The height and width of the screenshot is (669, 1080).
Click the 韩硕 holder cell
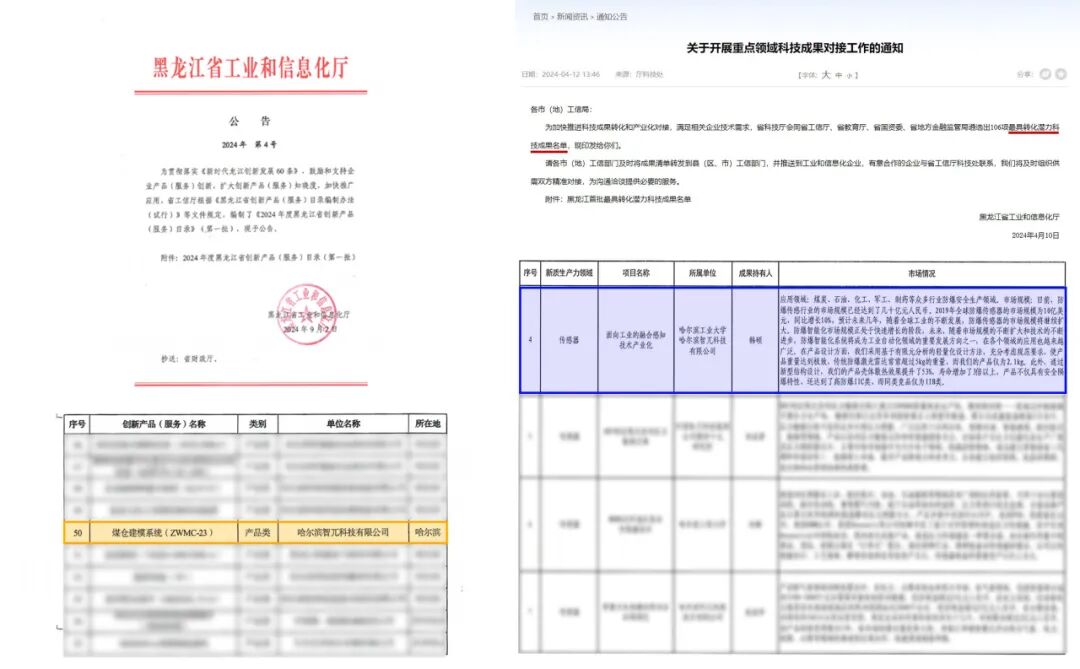(x=755, y=340)
